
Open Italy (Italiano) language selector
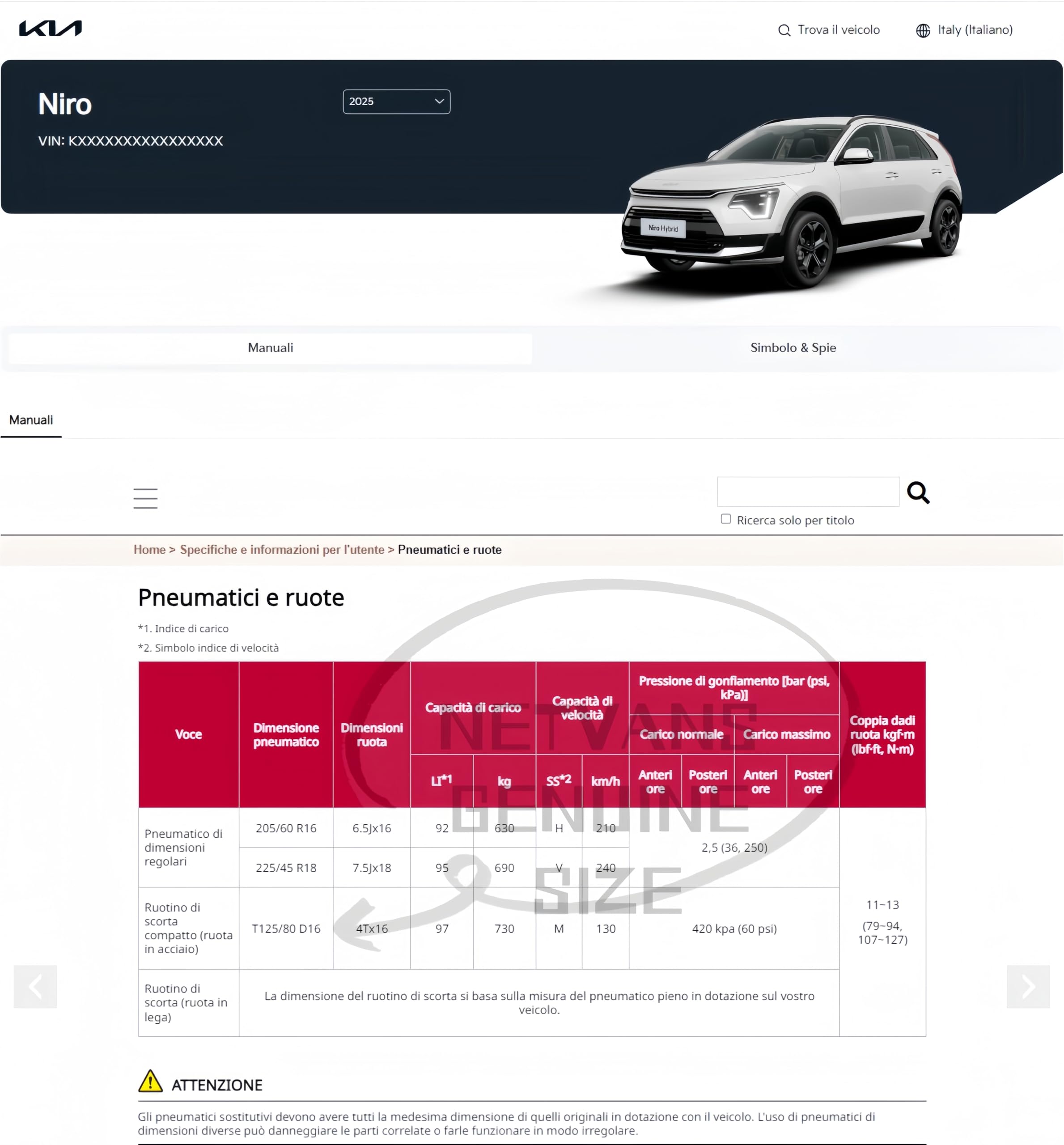tap(975, 30)
